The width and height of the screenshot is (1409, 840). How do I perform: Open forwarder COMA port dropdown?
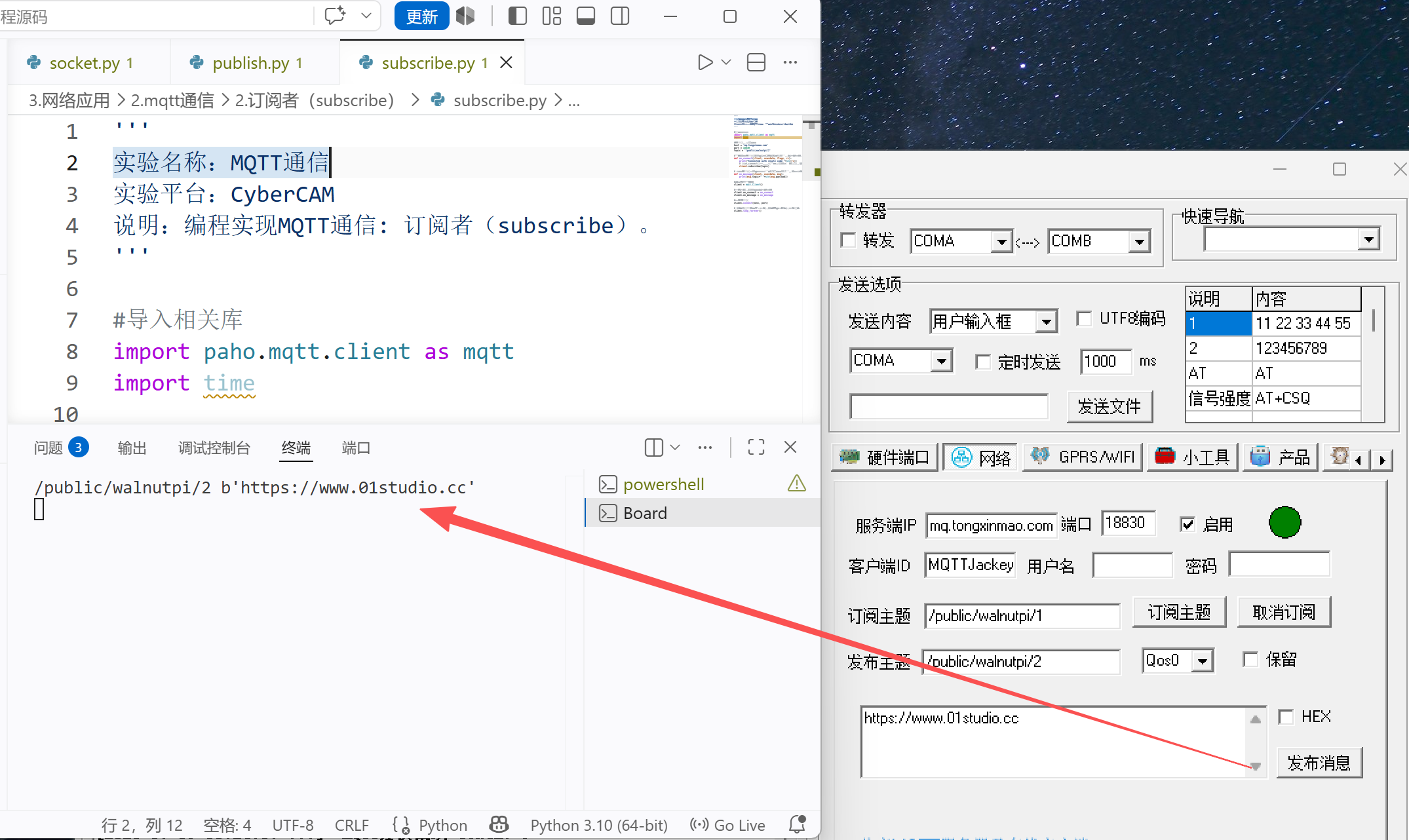(1001, 242)
